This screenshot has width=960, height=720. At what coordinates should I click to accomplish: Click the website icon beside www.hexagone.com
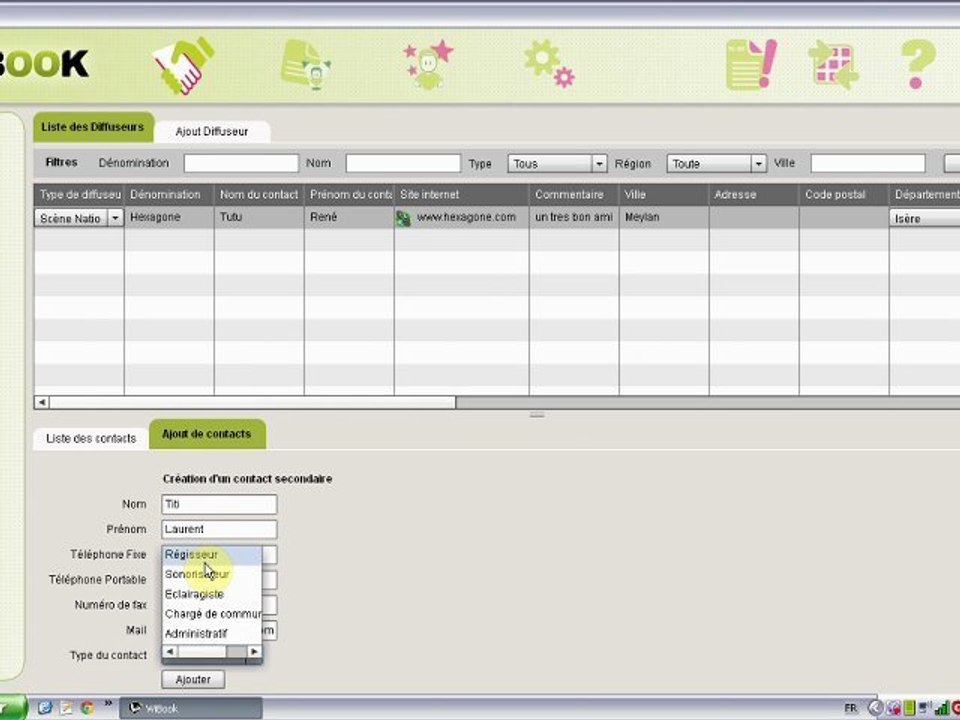[403, 218]
